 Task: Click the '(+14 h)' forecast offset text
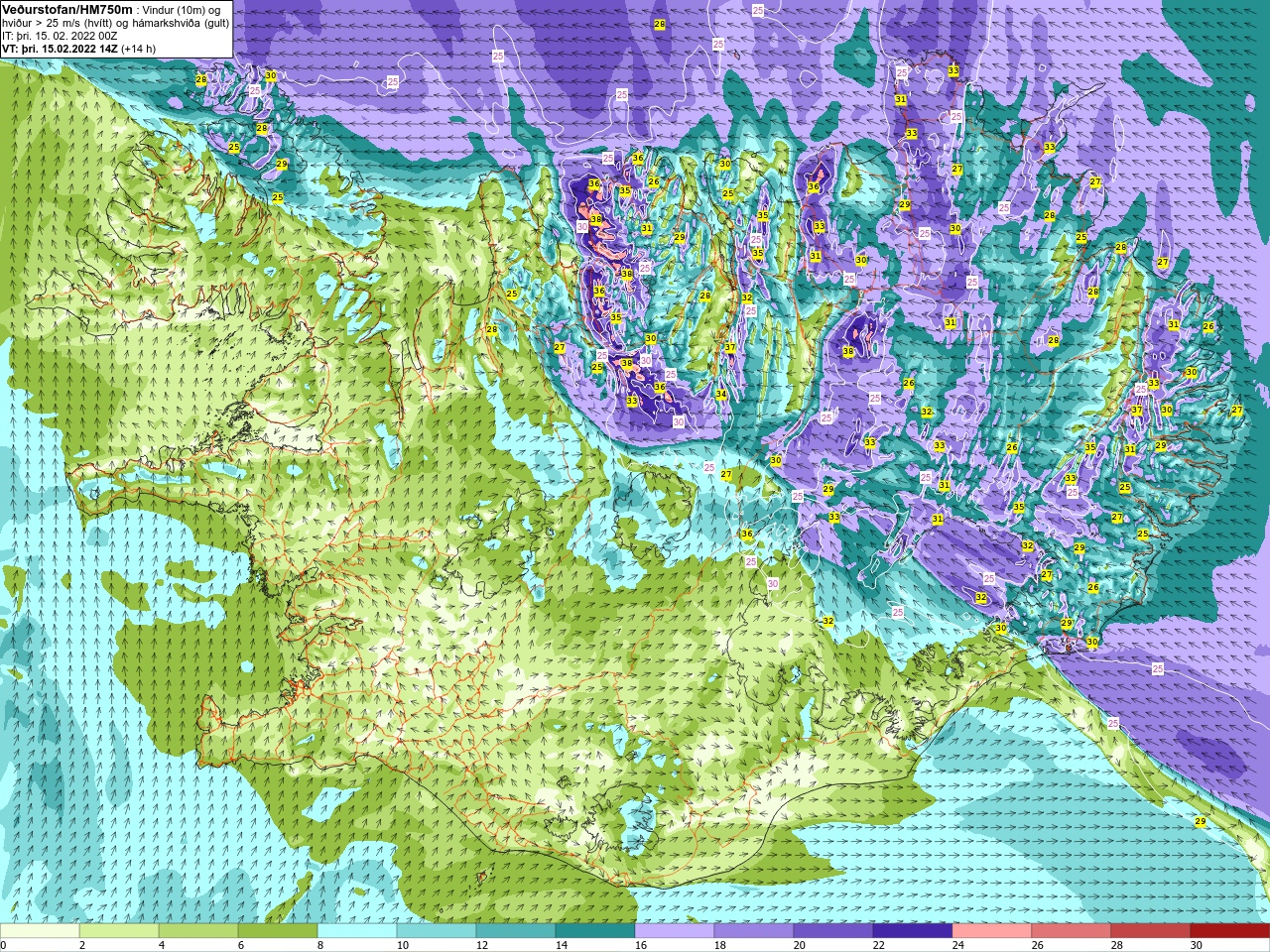[x=139, y=48]
